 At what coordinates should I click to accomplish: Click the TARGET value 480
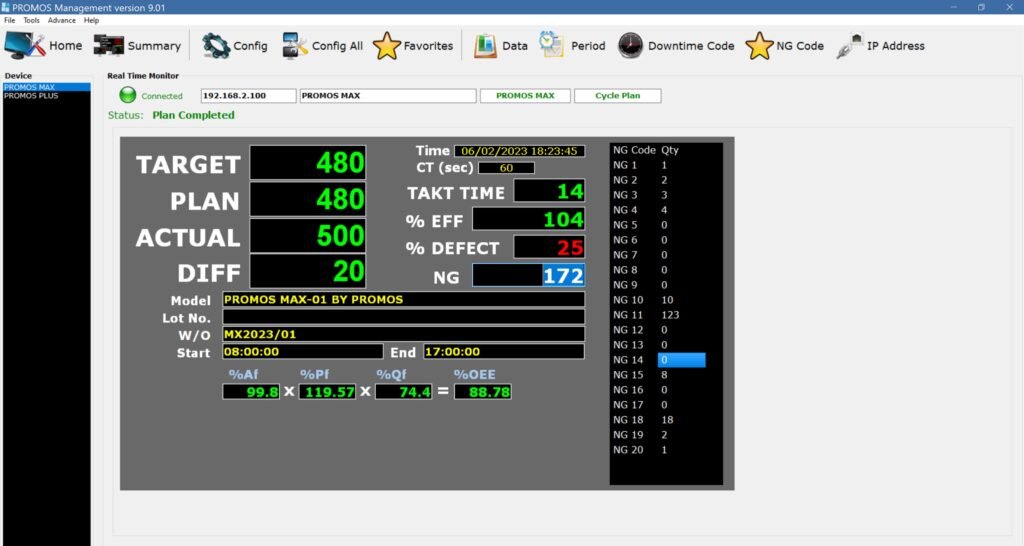pyautogui.click(x=308, y=163)
